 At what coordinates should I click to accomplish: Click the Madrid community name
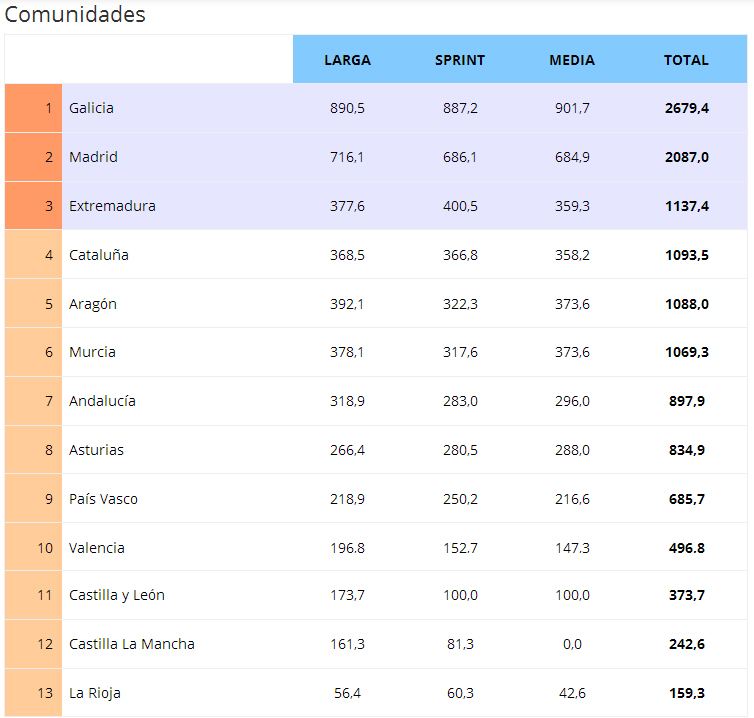point(93,157)
